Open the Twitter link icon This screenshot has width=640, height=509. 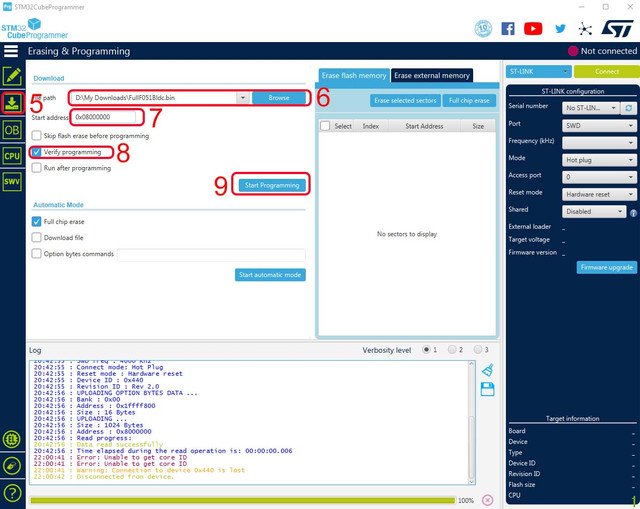pos(560,29)
